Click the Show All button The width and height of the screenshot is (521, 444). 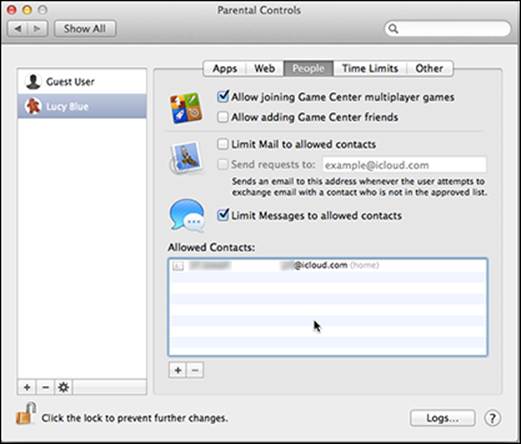85,29
